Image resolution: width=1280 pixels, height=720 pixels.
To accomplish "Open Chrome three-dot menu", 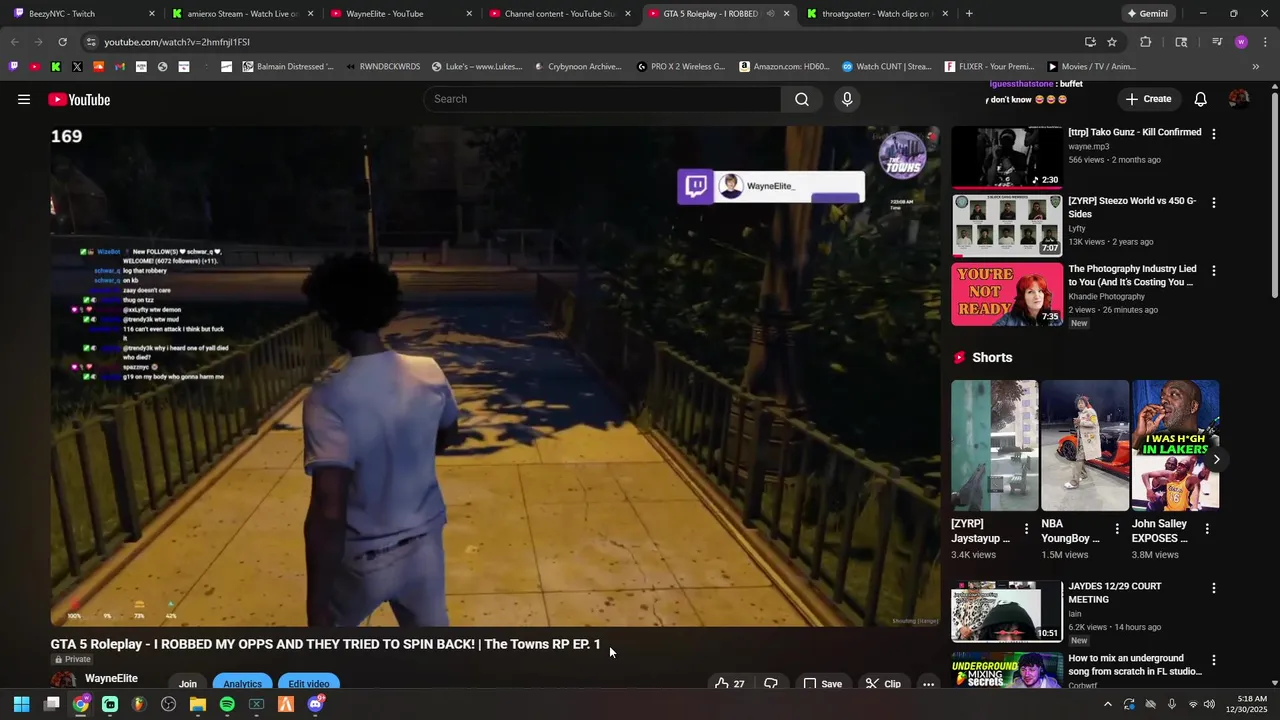I will point(1265,42).
